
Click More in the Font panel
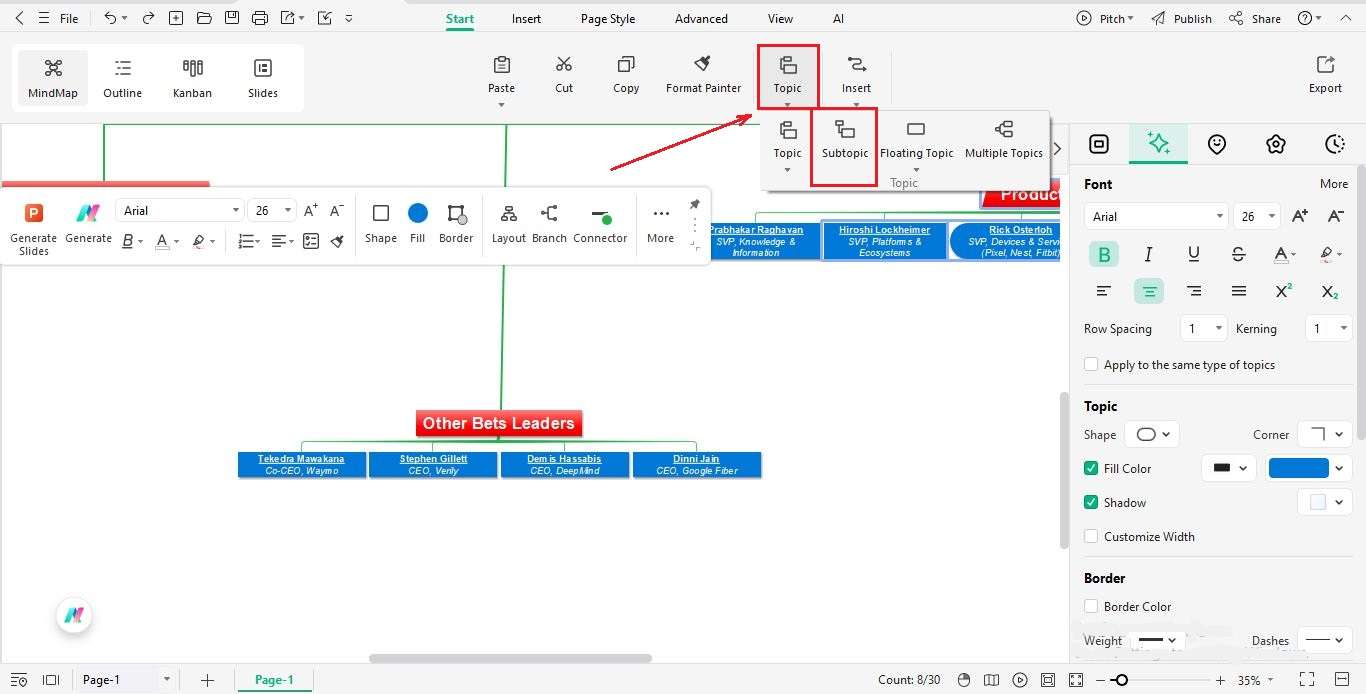pyautogui.click(x=1334, y=184)
